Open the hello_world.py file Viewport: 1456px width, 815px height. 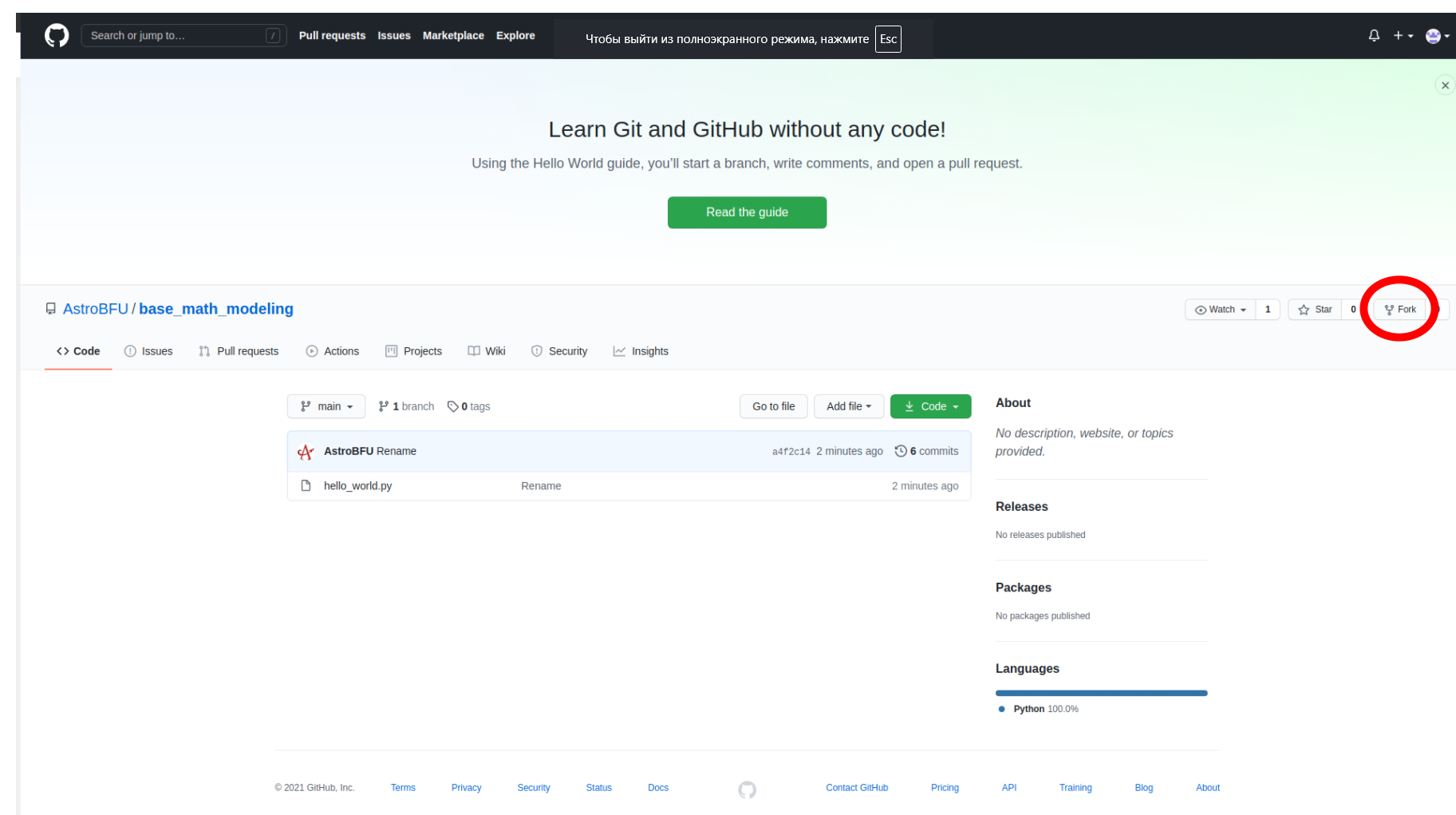[357, 485]
